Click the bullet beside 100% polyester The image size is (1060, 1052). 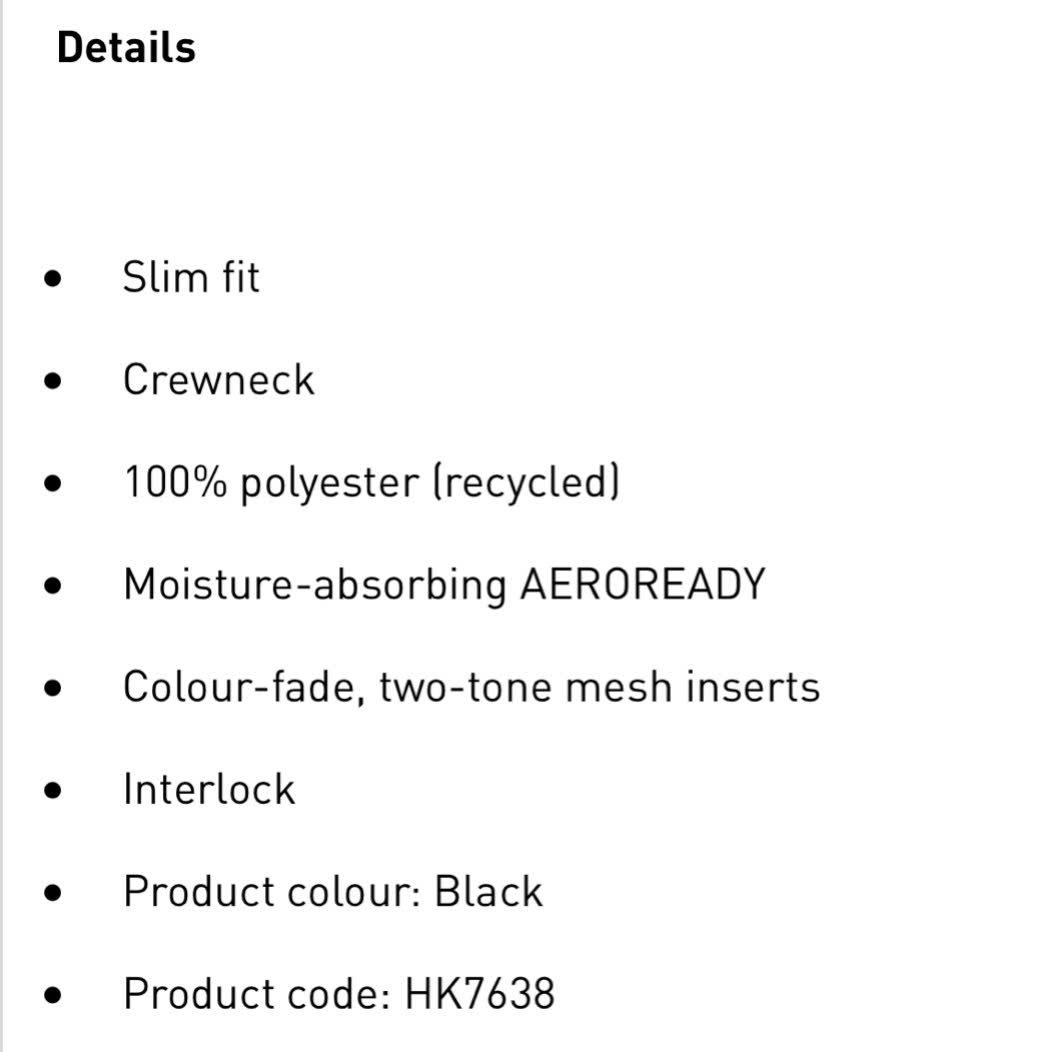(x=53, y=483)
